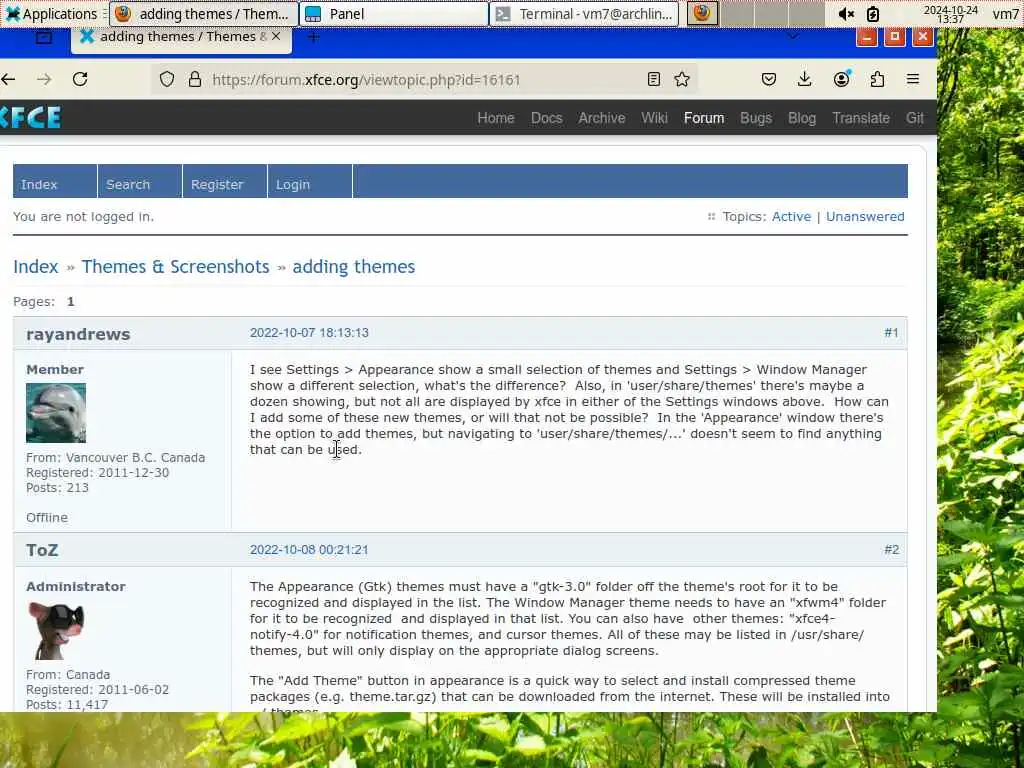Open Translate in the Xfce site navigation

(861, 118)
